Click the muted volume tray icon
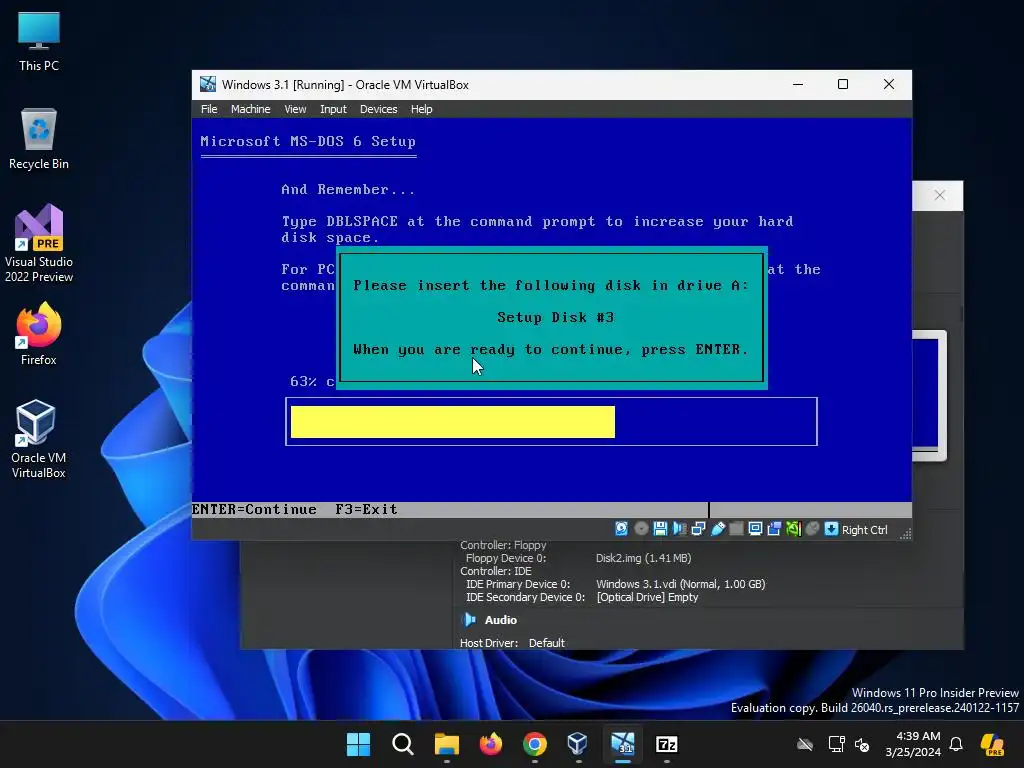 862,744
